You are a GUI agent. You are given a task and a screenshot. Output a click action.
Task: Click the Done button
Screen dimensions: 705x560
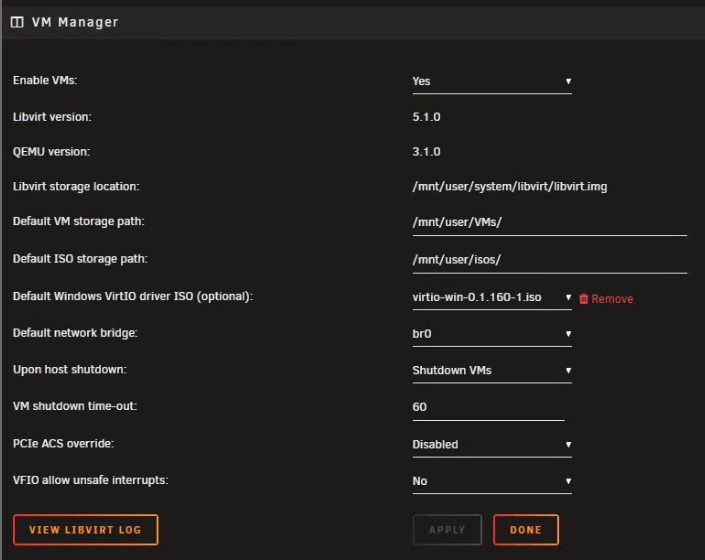pyautogui.click(x=526, y=530)
